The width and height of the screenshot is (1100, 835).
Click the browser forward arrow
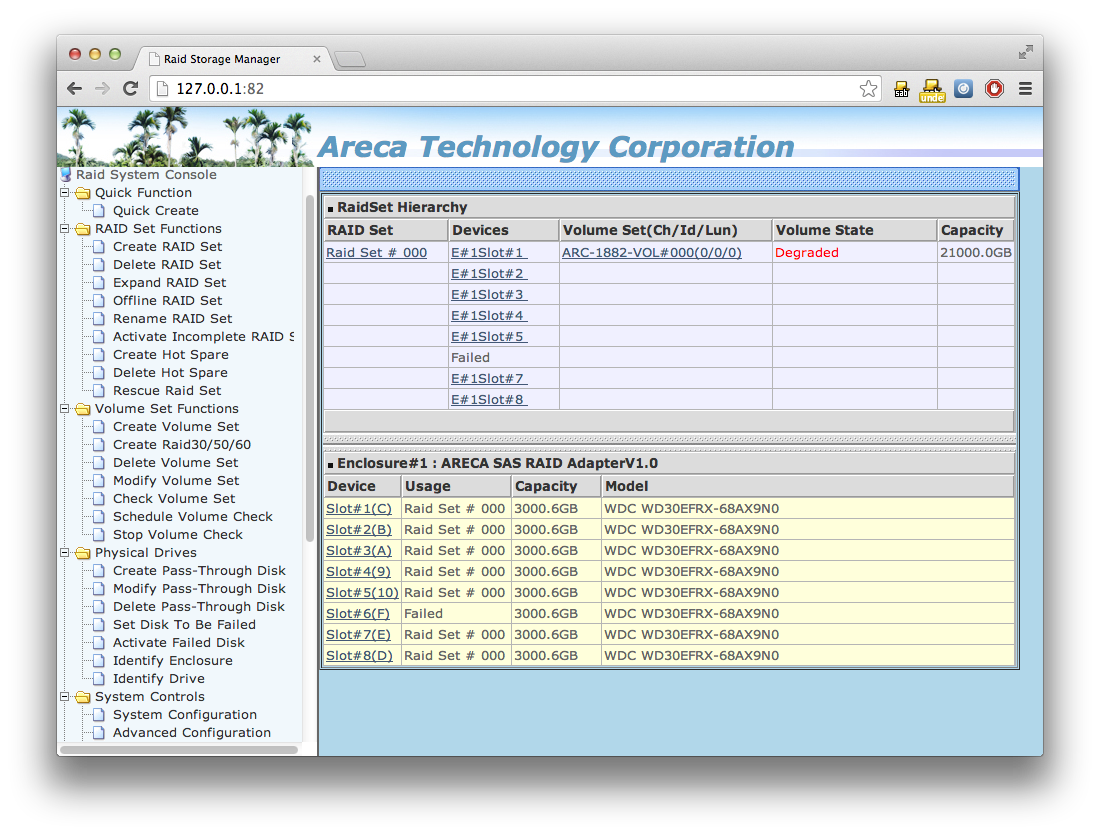102,88
